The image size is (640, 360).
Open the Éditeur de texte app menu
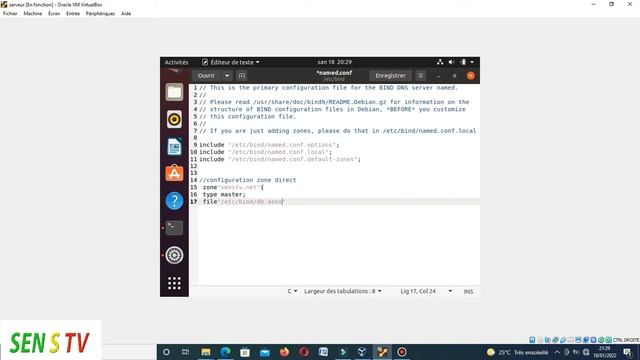coord(231,62)
